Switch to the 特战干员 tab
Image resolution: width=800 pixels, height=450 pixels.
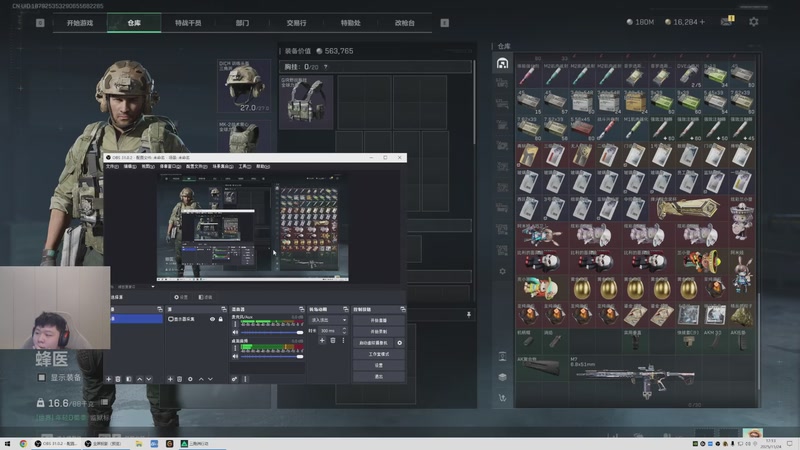(x=188, y=23)
